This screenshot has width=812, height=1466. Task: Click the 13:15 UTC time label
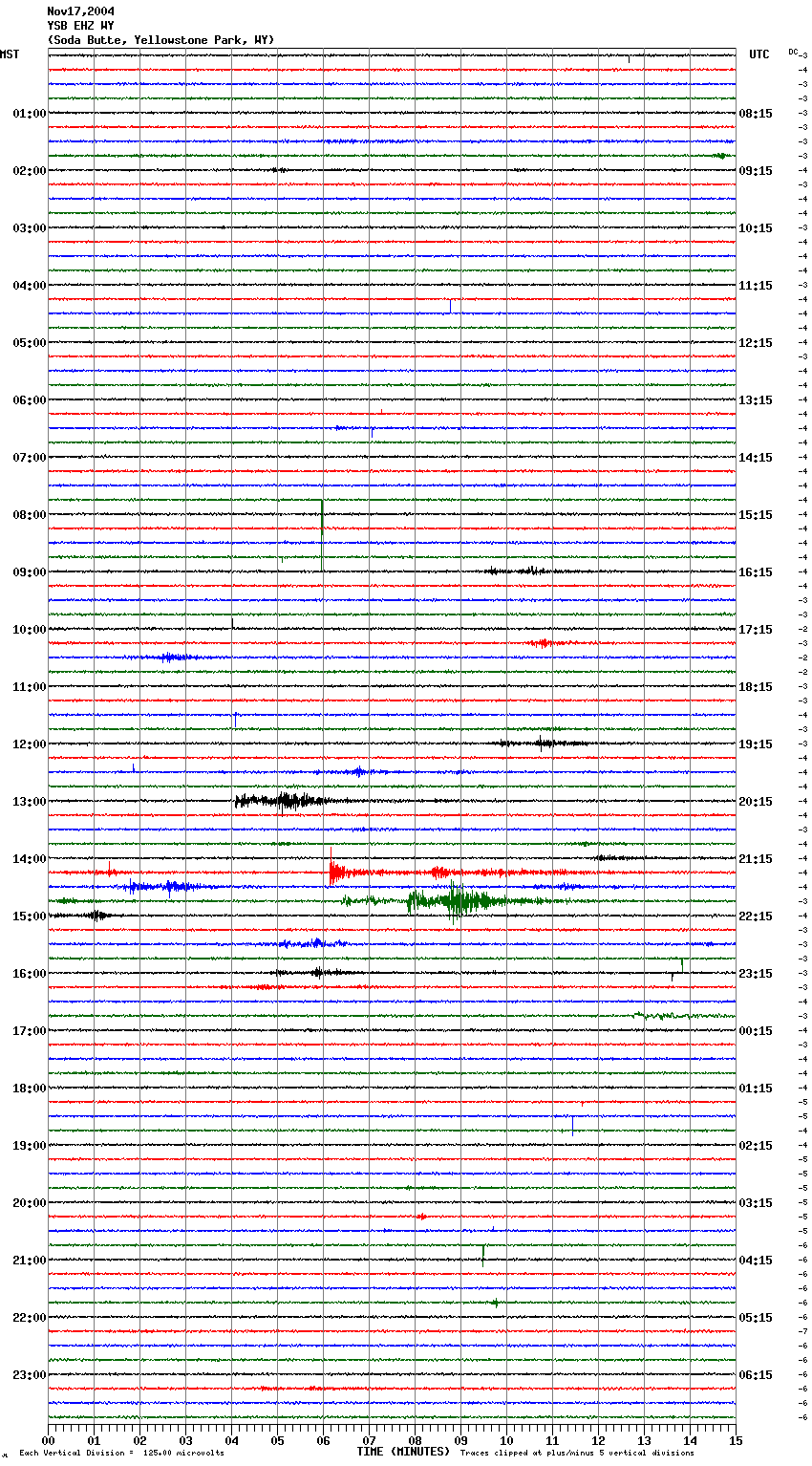click(x=756, y=400)
